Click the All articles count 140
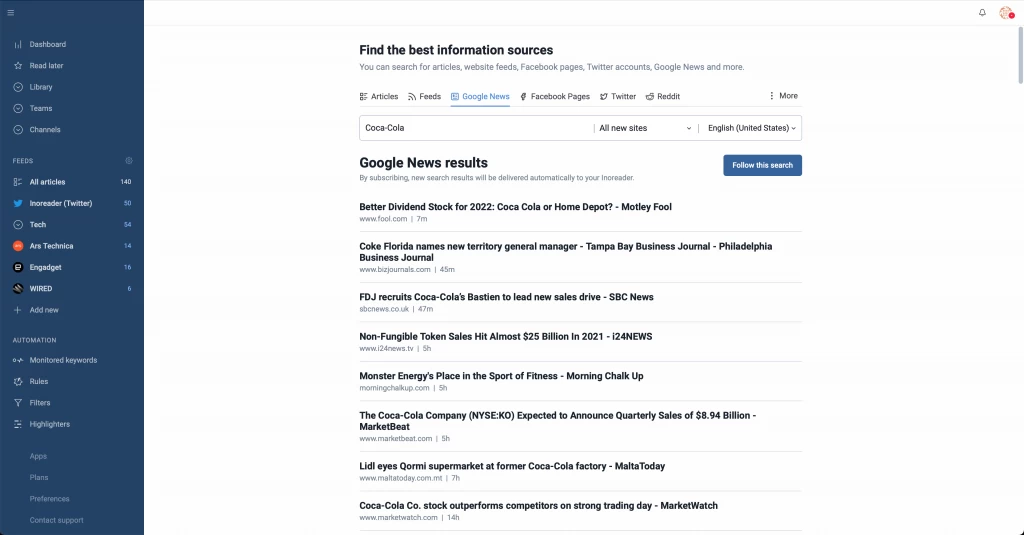Viewport: 1024px width, 535px height. (126, 182)
